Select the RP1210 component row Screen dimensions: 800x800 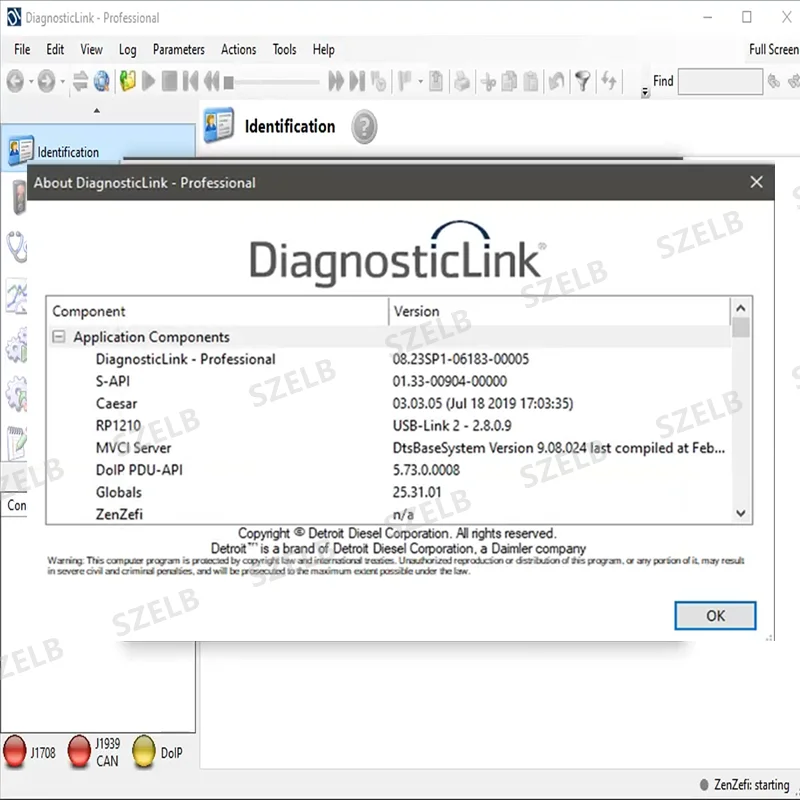(390, 426)
